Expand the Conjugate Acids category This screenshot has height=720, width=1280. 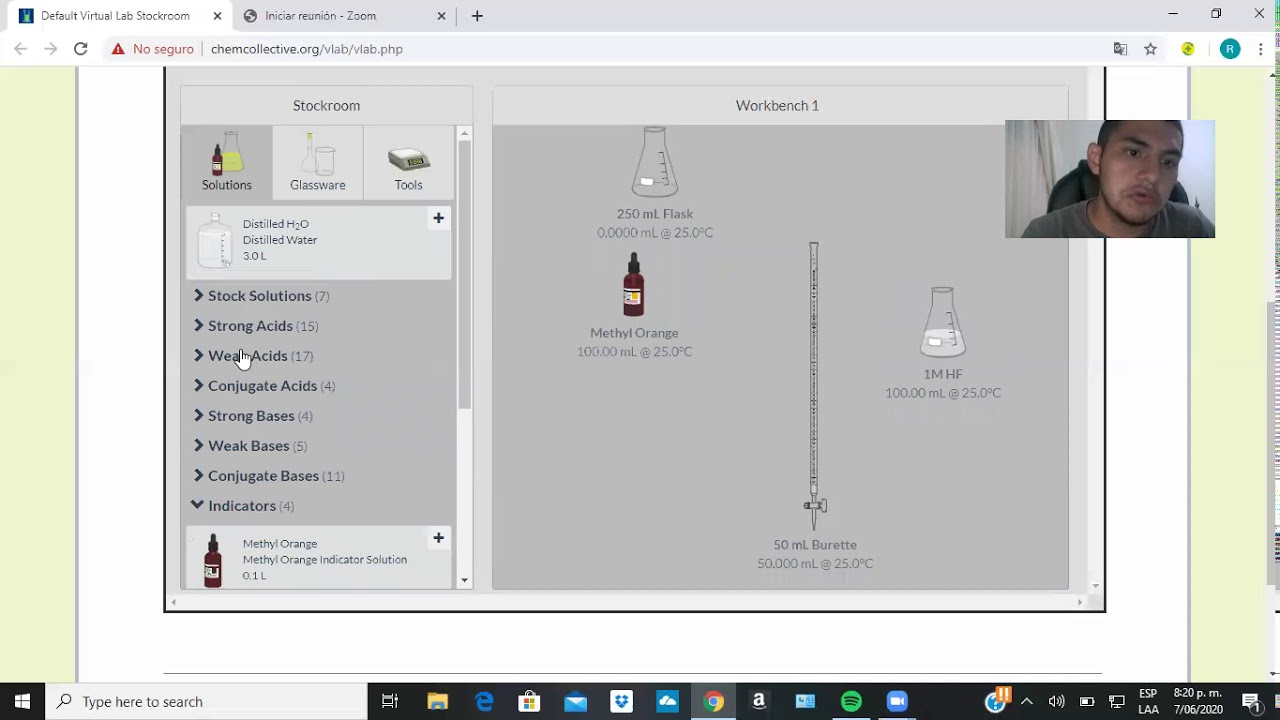pyautogui.click(x=263, y=386)
